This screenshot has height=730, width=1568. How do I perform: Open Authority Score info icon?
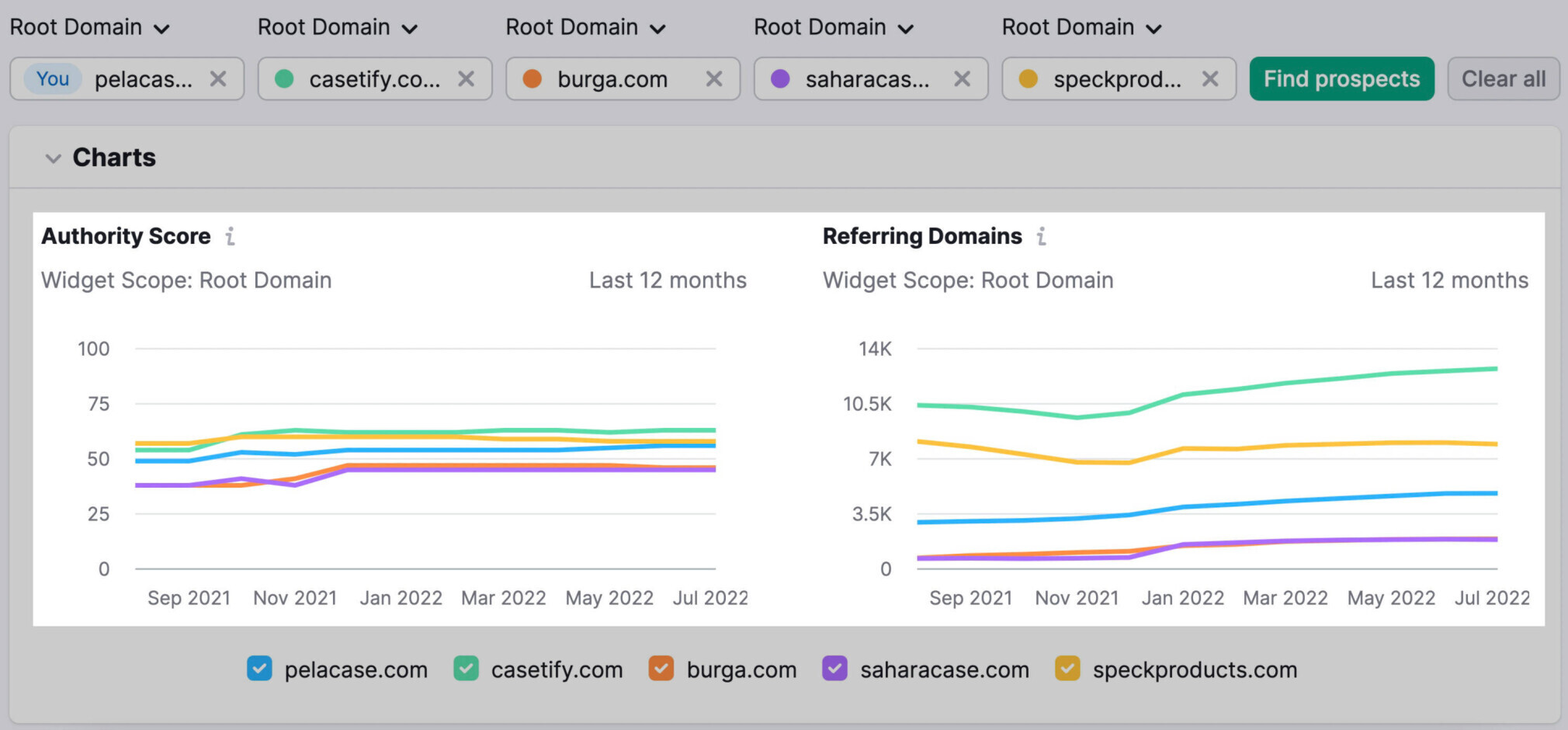coord(230,236)
